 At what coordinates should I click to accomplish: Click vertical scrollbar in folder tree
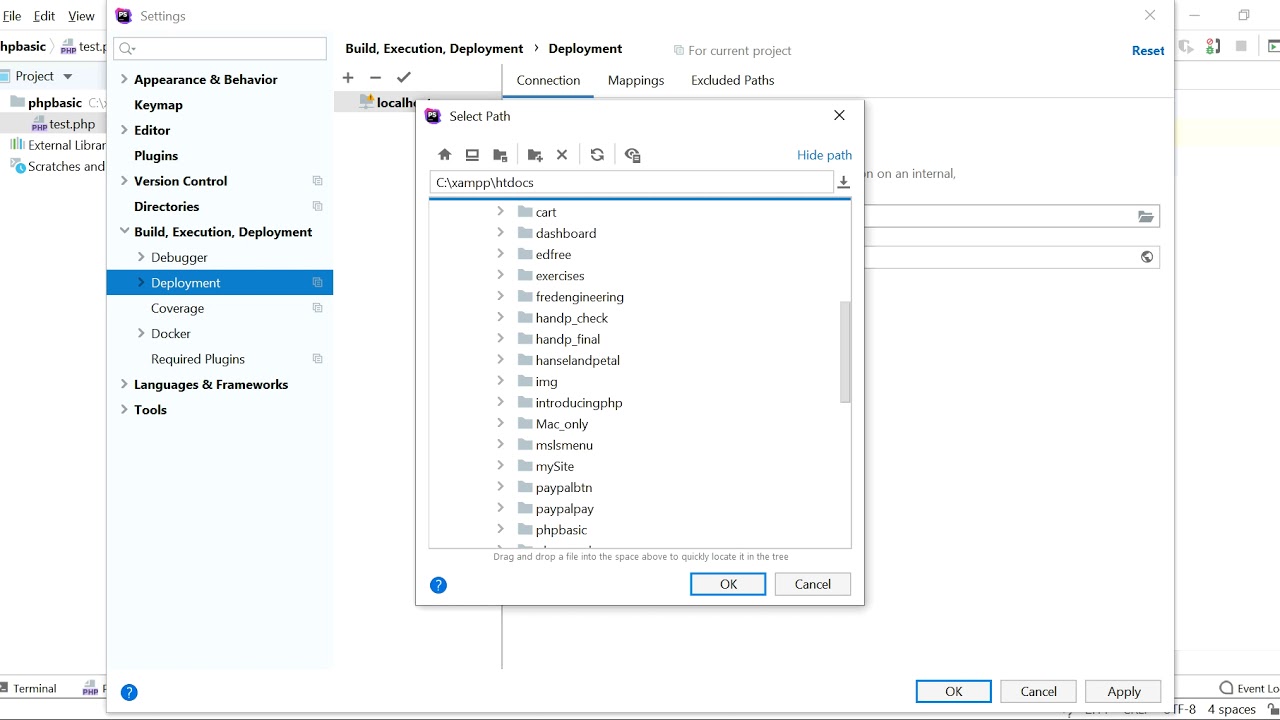pyautogui.click(x=846, y=351)
